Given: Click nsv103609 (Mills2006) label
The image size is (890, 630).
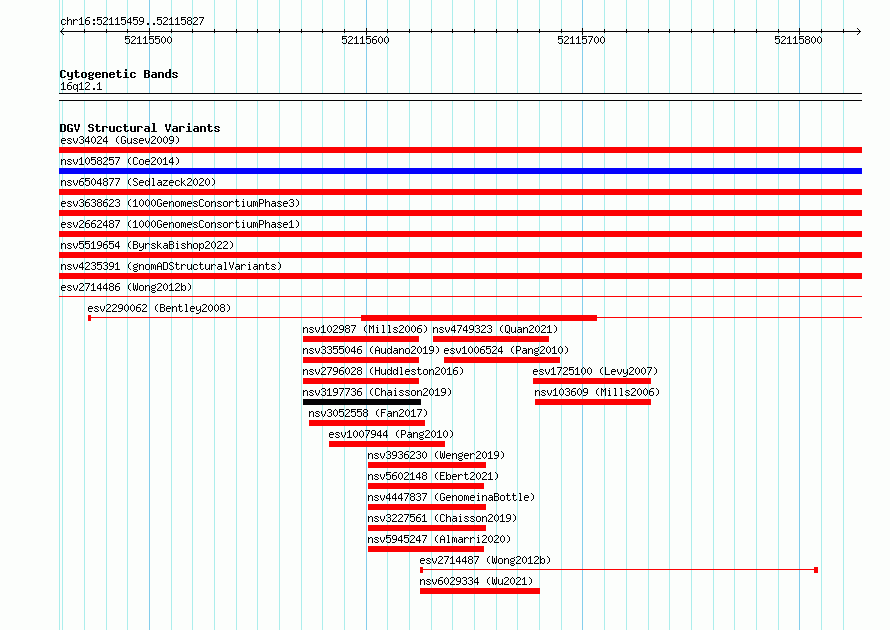Looking at the screenshot, I should pyautogui.click(x=597, y=392).
